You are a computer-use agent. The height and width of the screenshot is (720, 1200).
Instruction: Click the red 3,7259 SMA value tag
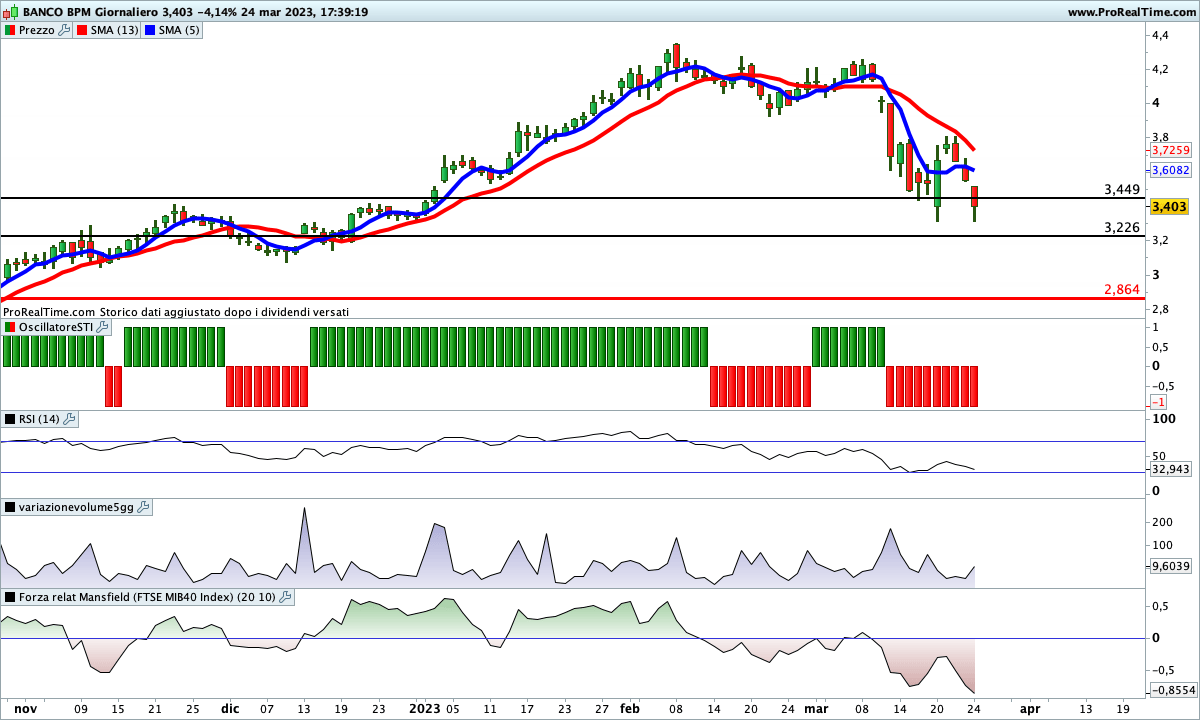point(1169,150)
